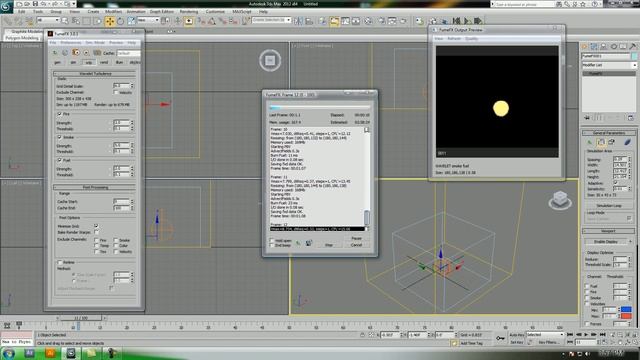Open the Modifier List dropdown
This screenshot has height=360, width=640.
pos(609,65)
